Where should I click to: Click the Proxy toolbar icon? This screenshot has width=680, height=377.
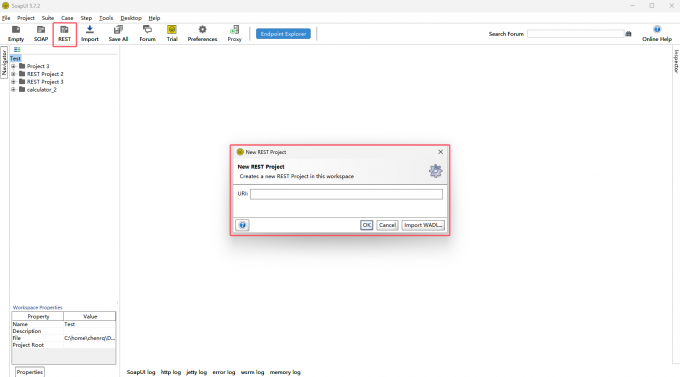pos(235,33)
